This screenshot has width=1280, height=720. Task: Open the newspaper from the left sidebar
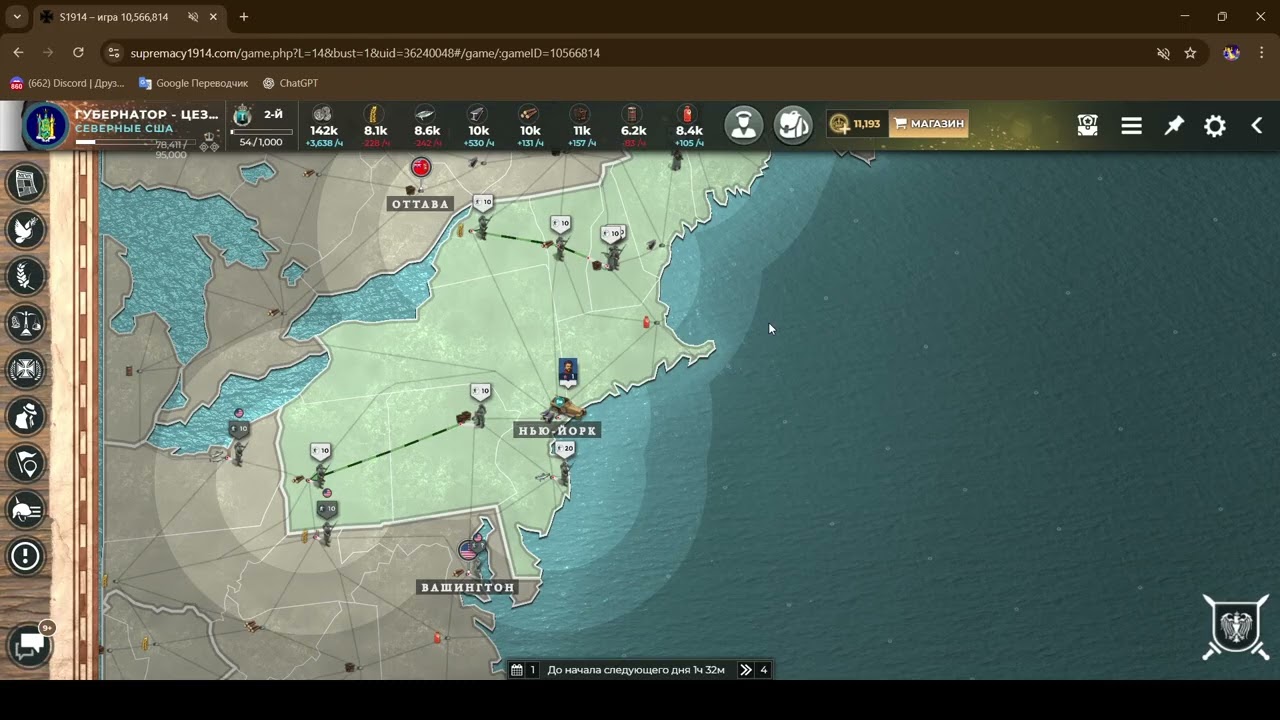click(26, 183)
